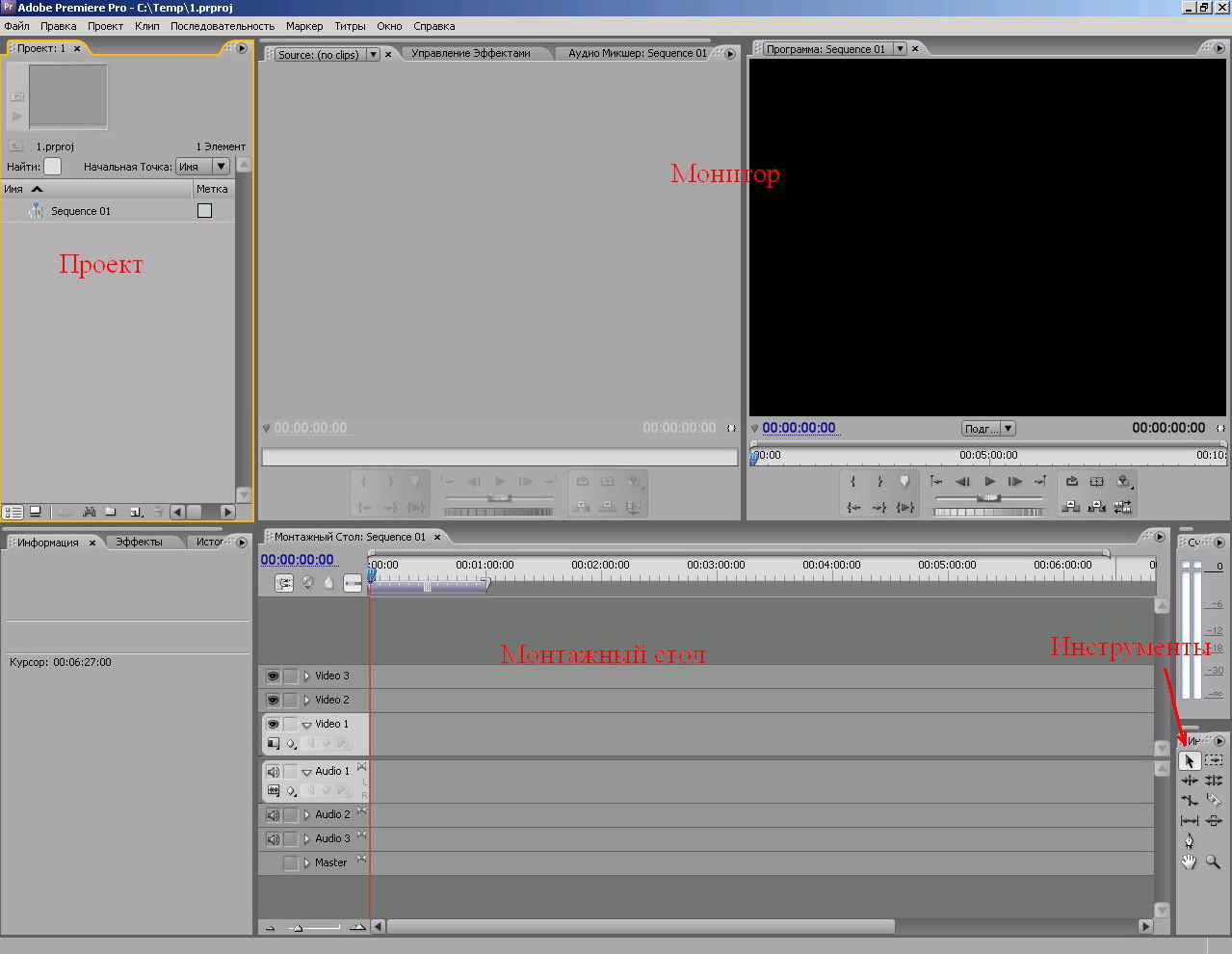
Task: Step forward one frame in Program monitor
Action: coord(1014,481)
